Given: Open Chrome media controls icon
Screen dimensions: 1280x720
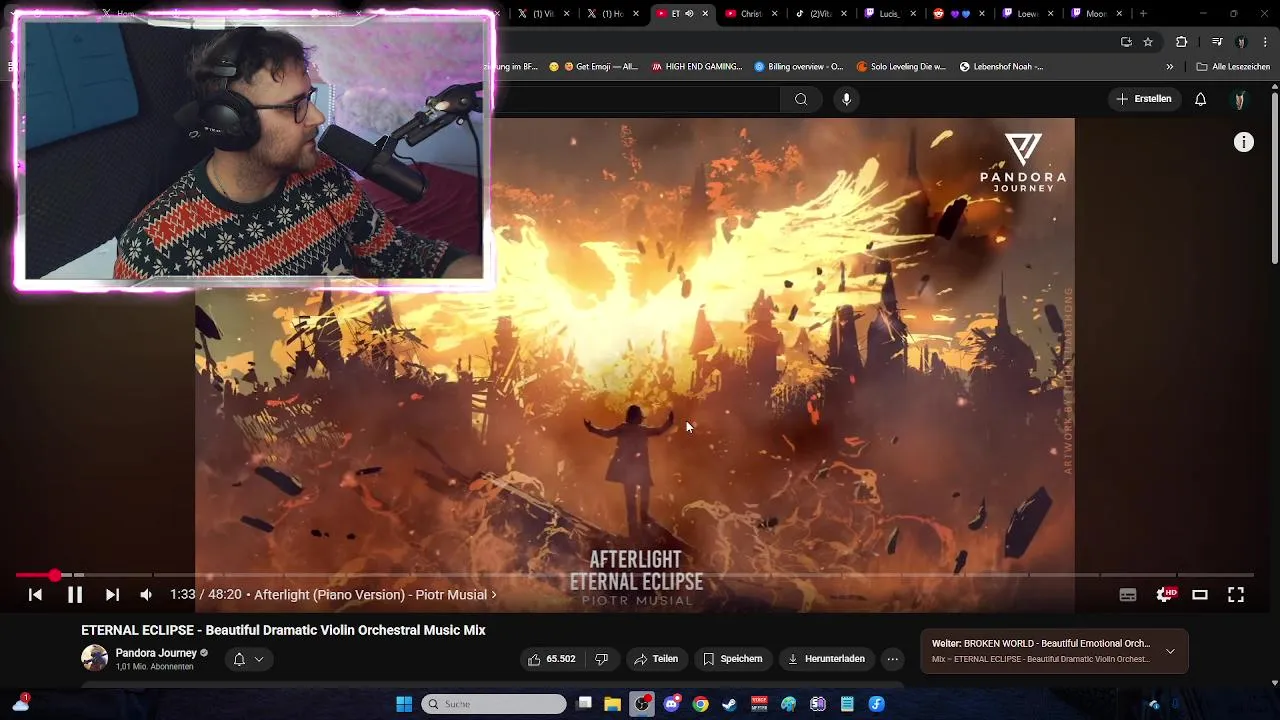Looking at the screenshot, I should point(1217,41).
